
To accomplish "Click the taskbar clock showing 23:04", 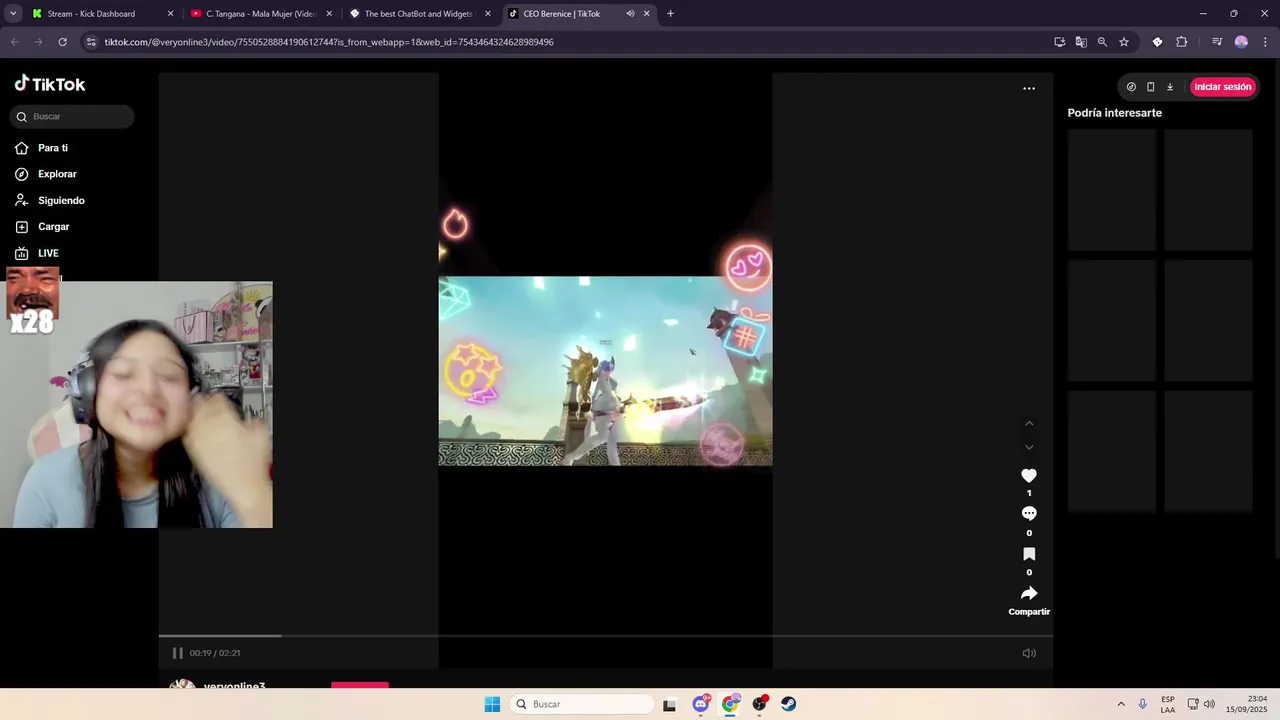I will [1248, 704].
